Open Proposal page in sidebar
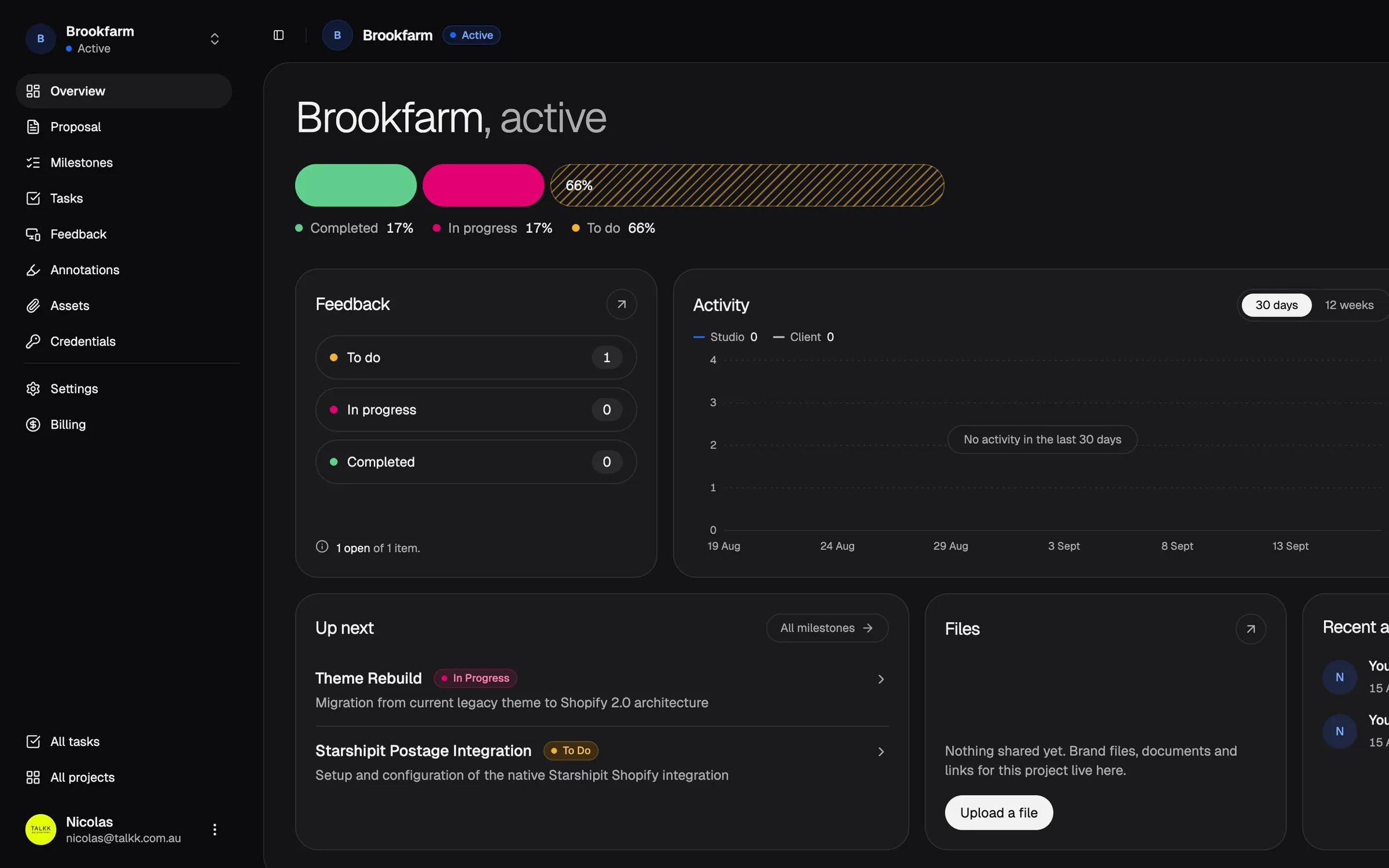1389x868 pixels. (x=124, y=127)
